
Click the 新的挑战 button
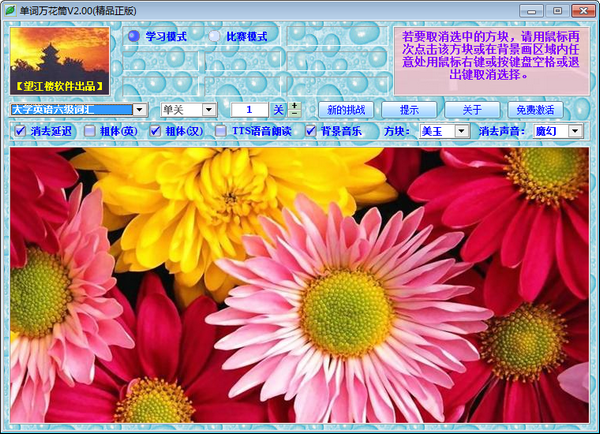(x=346, y=109)
